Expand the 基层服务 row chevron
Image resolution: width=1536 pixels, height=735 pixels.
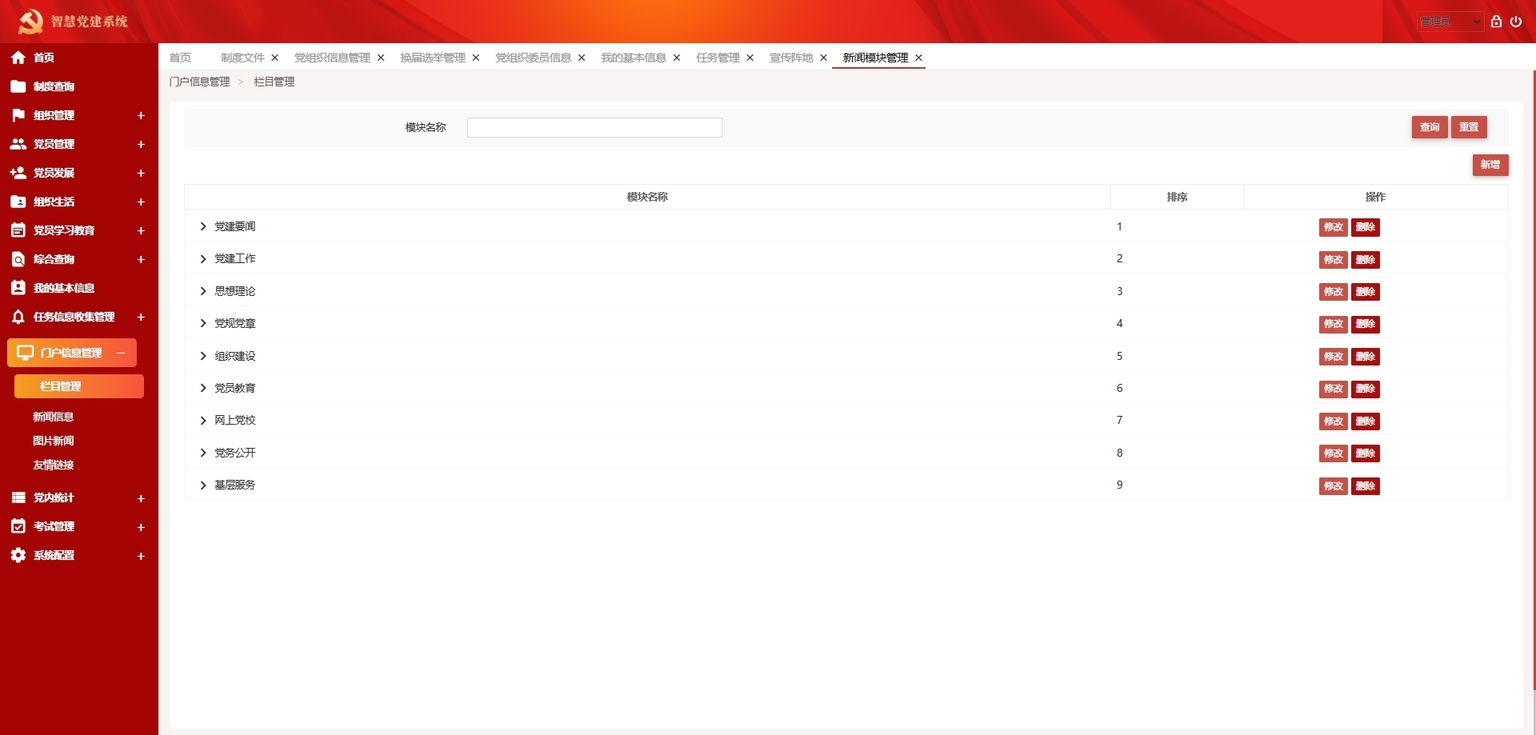click(203, 485)
